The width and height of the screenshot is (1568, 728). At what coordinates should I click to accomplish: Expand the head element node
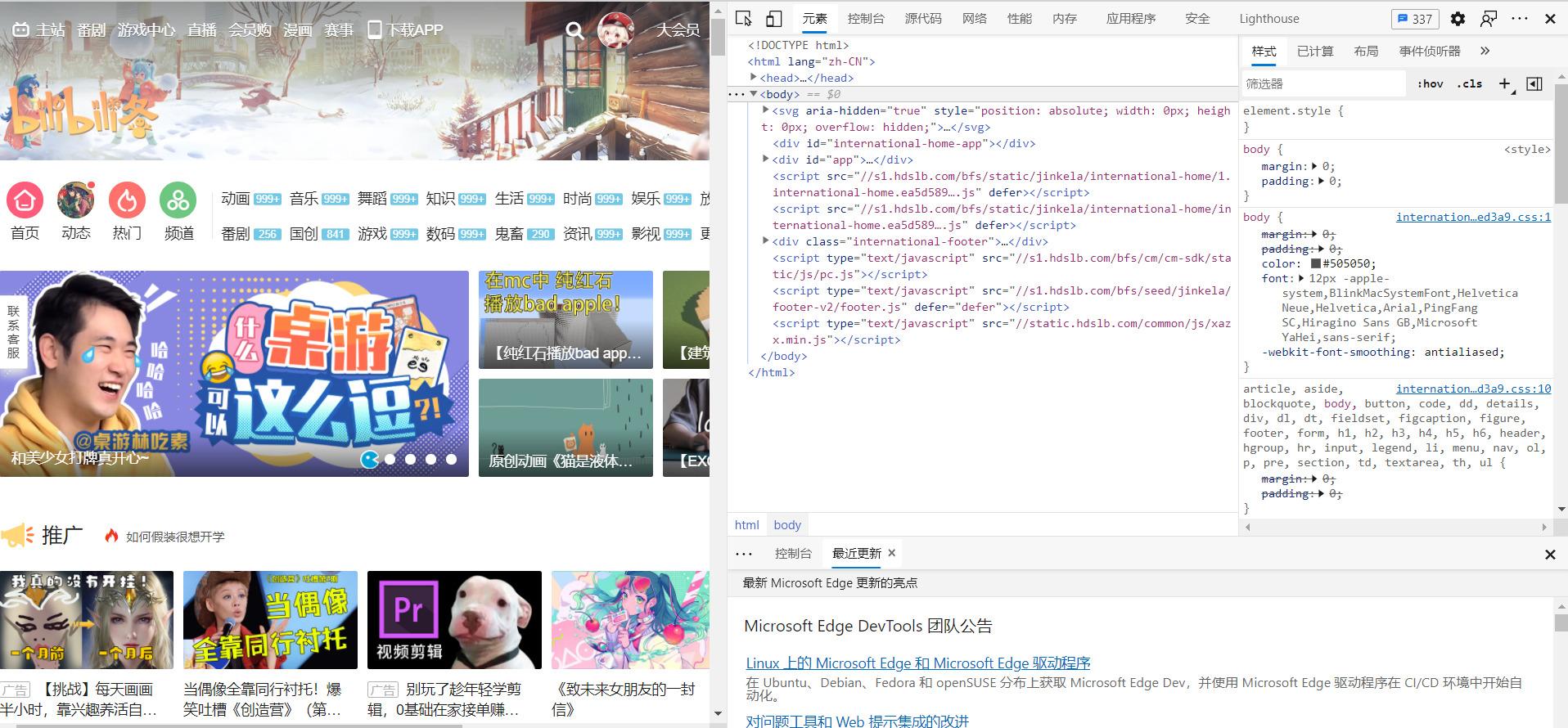[754, 78]
